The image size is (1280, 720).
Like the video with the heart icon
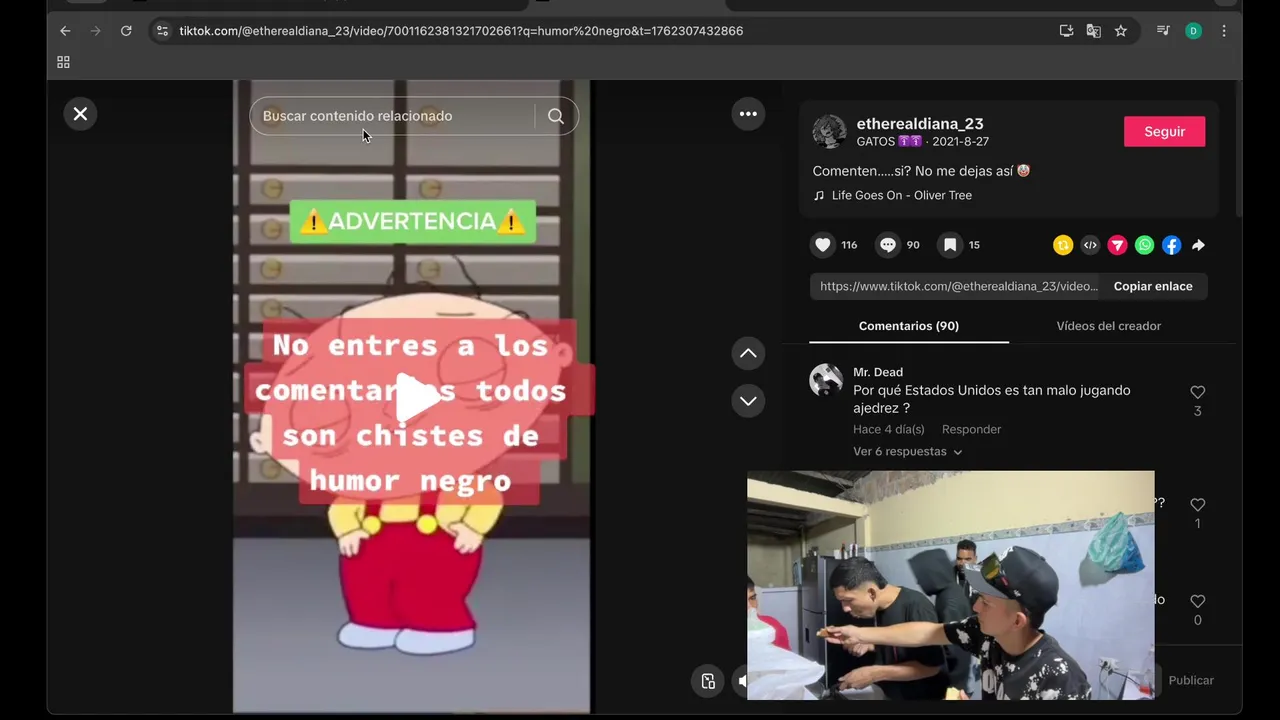(x=823, y=245)
